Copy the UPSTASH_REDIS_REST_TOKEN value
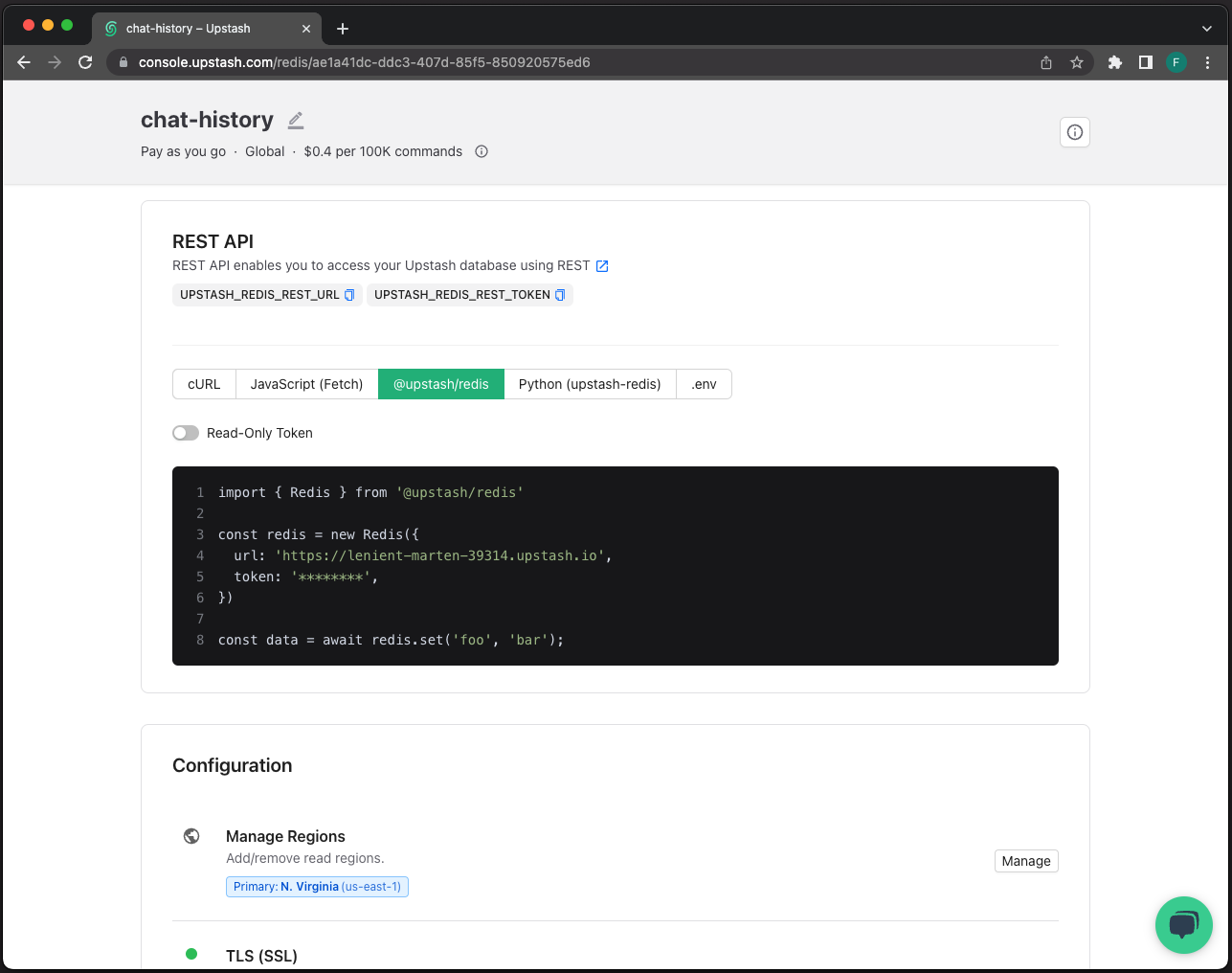Viewport: 1232px width, 973px height. pyautogui.click(x=560, y=295)
